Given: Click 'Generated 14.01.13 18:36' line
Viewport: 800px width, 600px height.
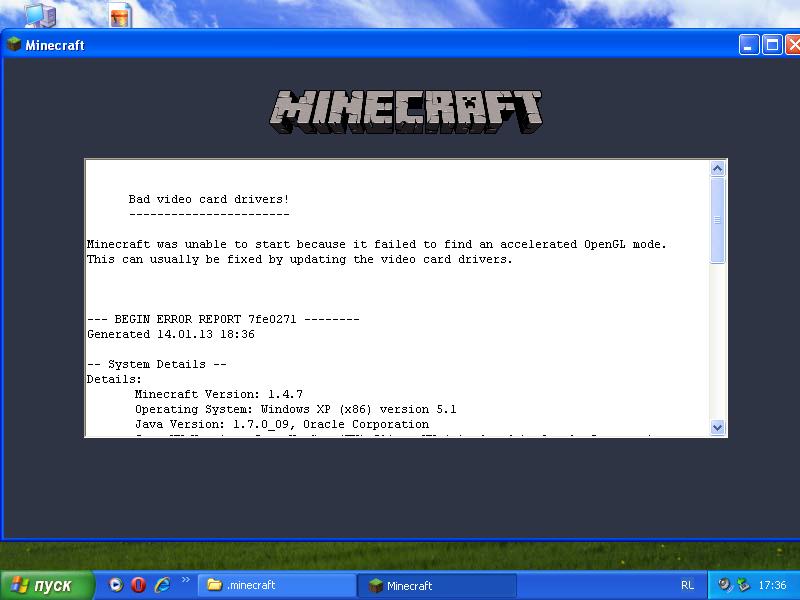Looking at the screenshot, I should coord(170,334).
